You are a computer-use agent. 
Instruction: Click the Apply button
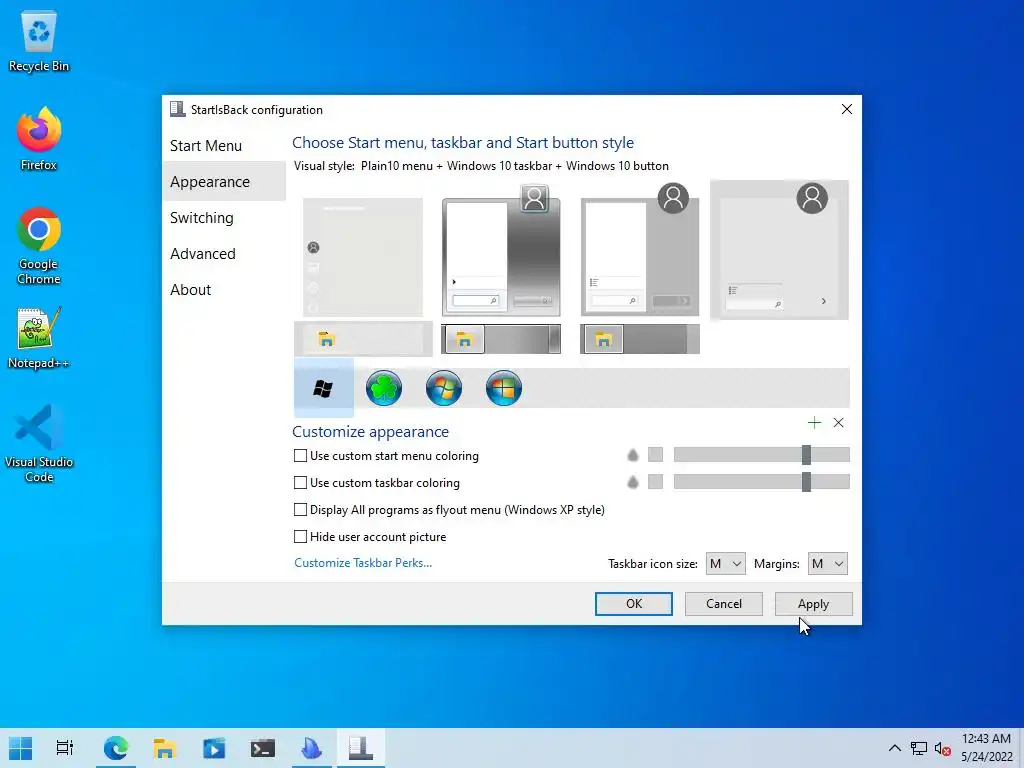point(813,604)
